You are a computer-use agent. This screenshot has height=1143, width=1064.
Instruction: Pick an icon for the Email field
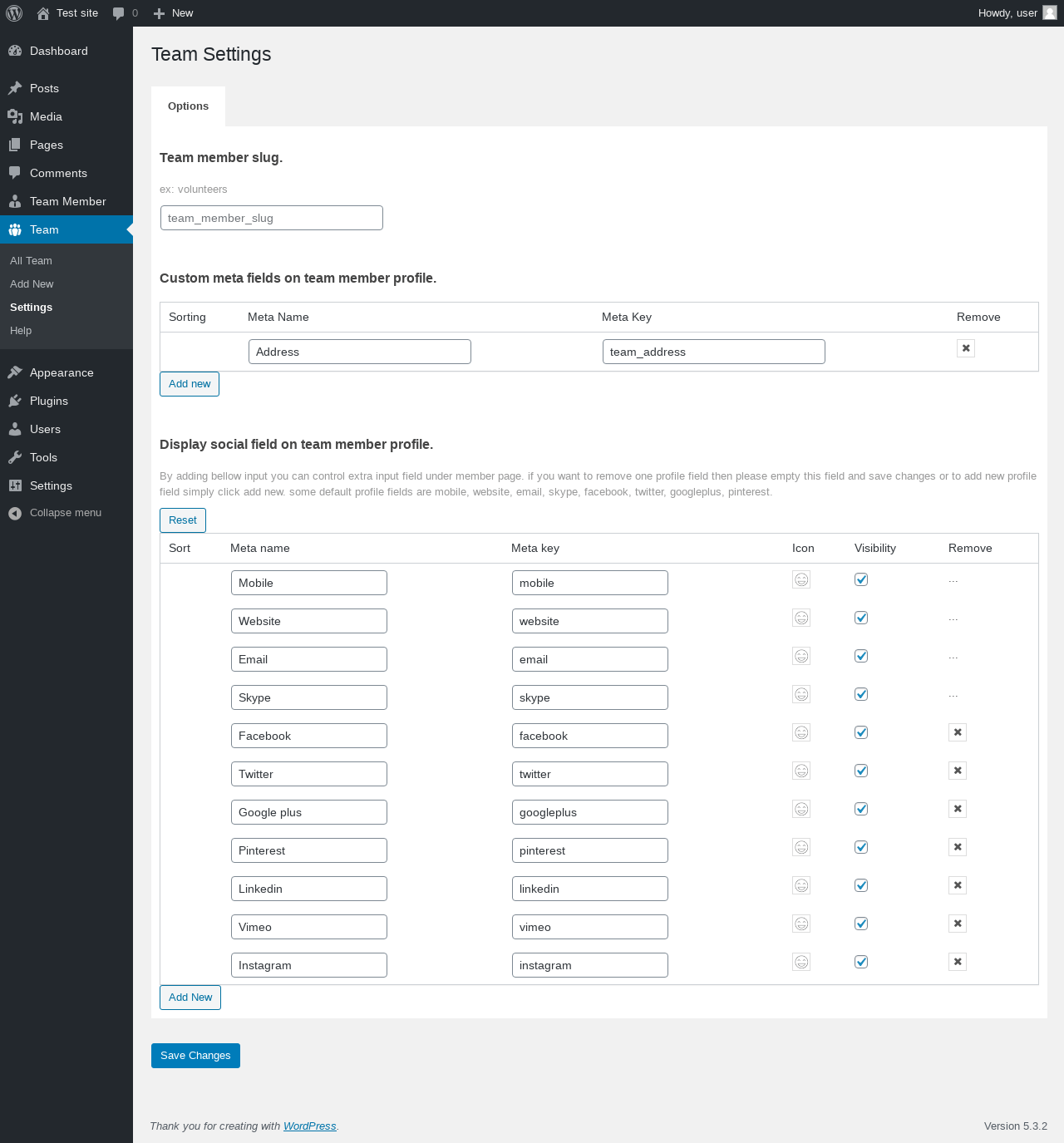[x=801, y=656]
